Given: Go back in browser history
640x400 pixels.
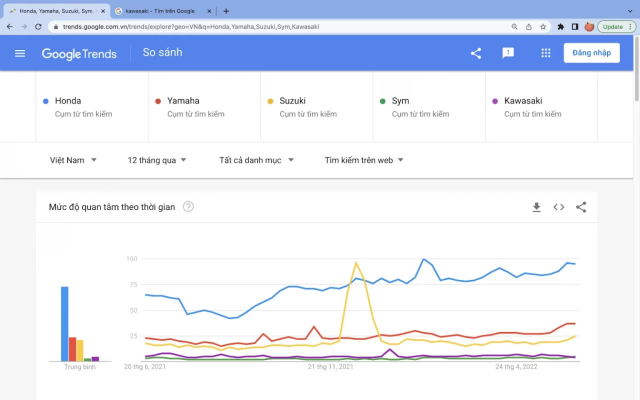Looking at the screenshot, I should pyautogui.click(x=10, y=27).
